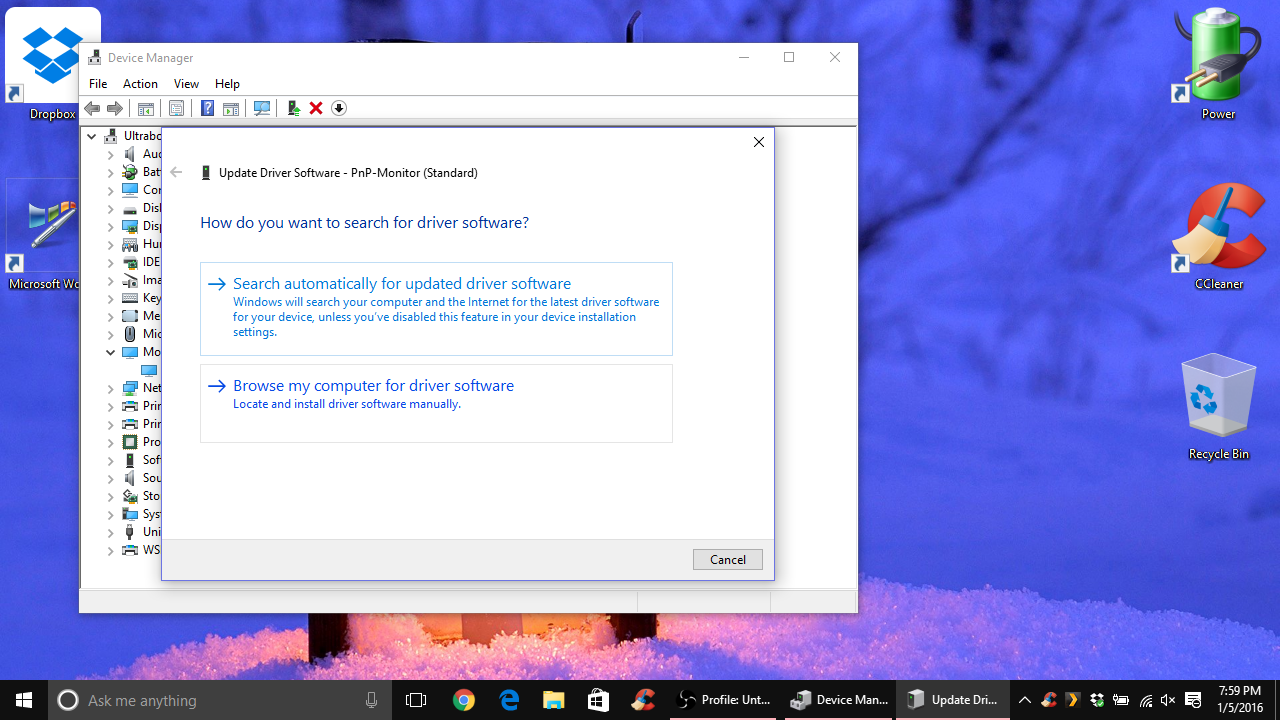
Task: Click the Cancel button
Action: tap(727, 560)
